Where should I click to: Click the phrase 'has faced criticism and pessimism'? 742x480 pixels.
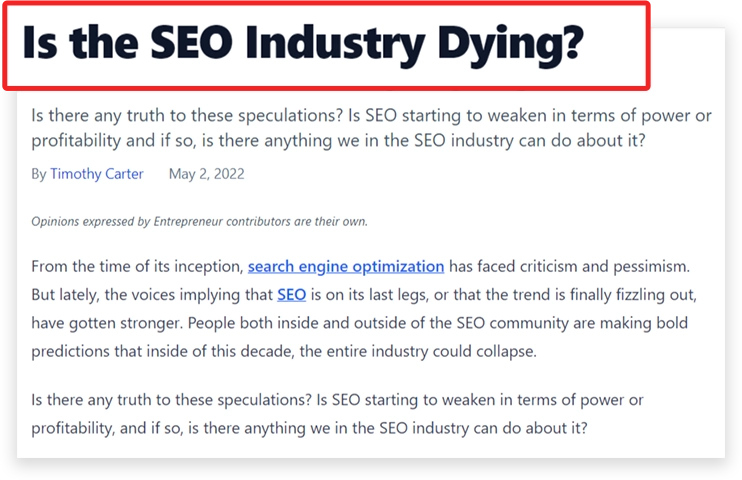tap(569, 267)
